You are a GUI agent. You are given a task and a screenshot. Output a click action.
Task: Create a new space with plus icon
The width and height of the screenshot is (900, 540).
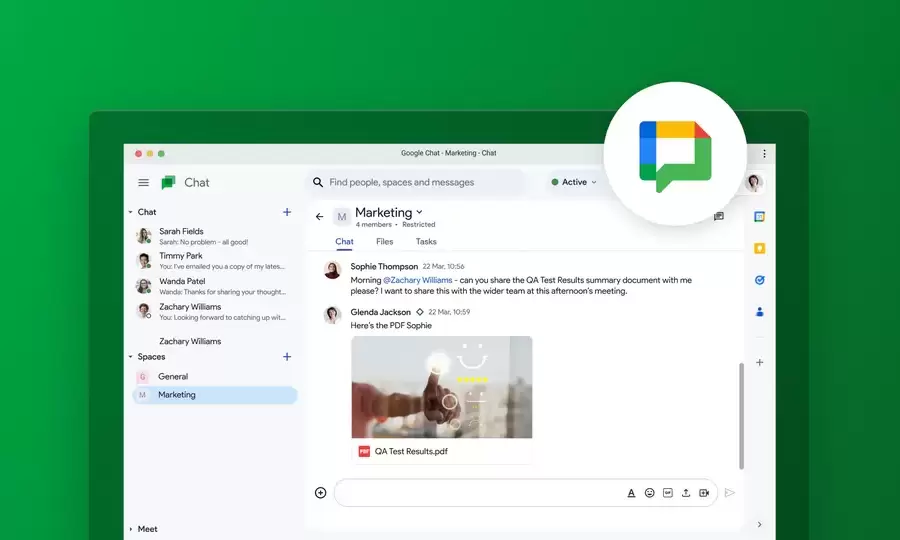pyautogui.click(x=287, y=357)
